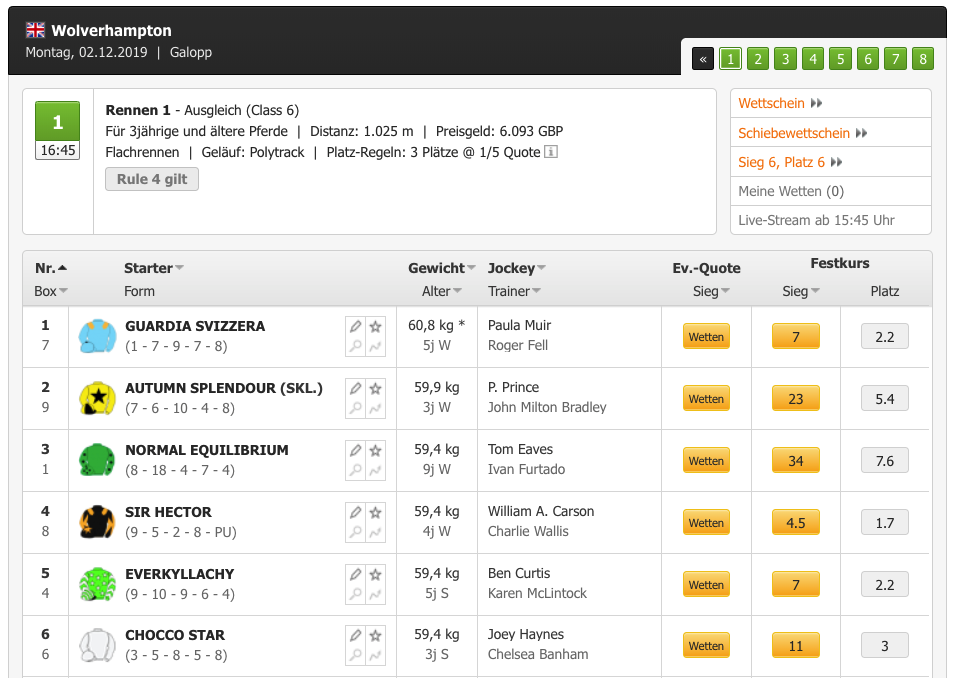
Task: Sort by Ev.-Quote Sieg column
Action: coord(711,291)
